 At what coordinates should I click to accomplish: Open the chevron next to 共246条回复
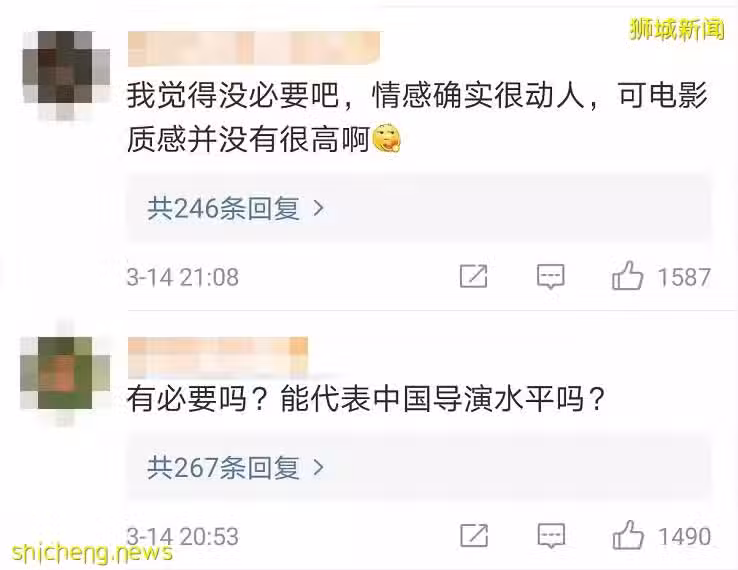pos(319,208)
